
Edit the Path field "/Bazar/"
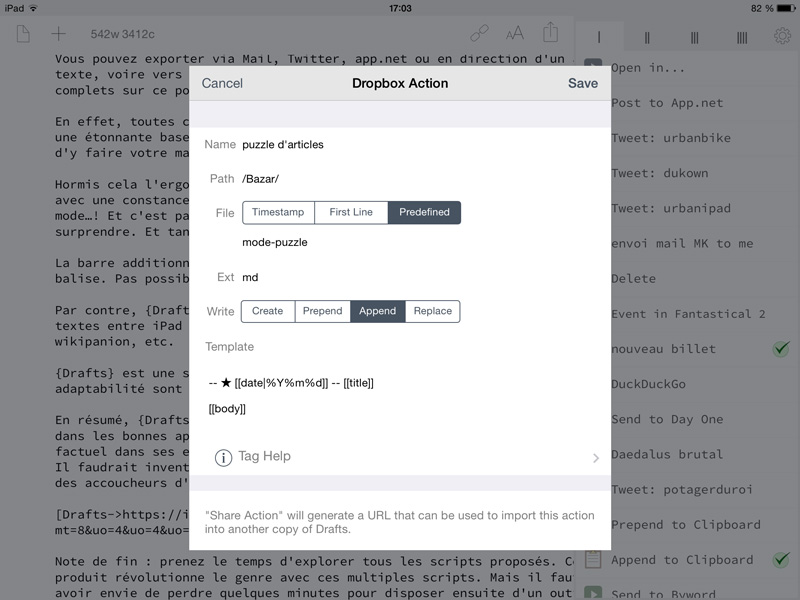coord(260,179)
